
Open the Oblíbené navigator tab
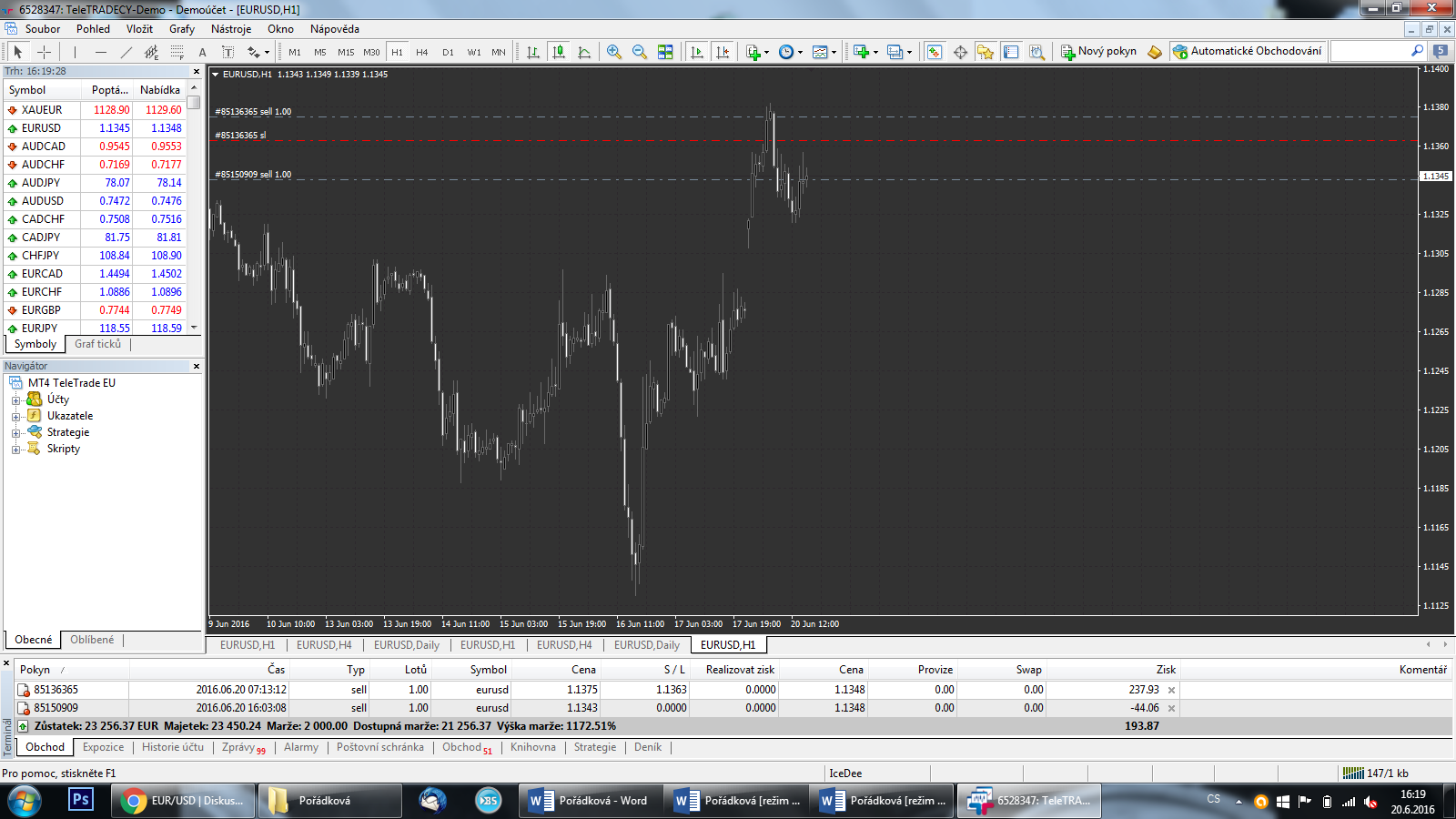[x=92, y=640]
